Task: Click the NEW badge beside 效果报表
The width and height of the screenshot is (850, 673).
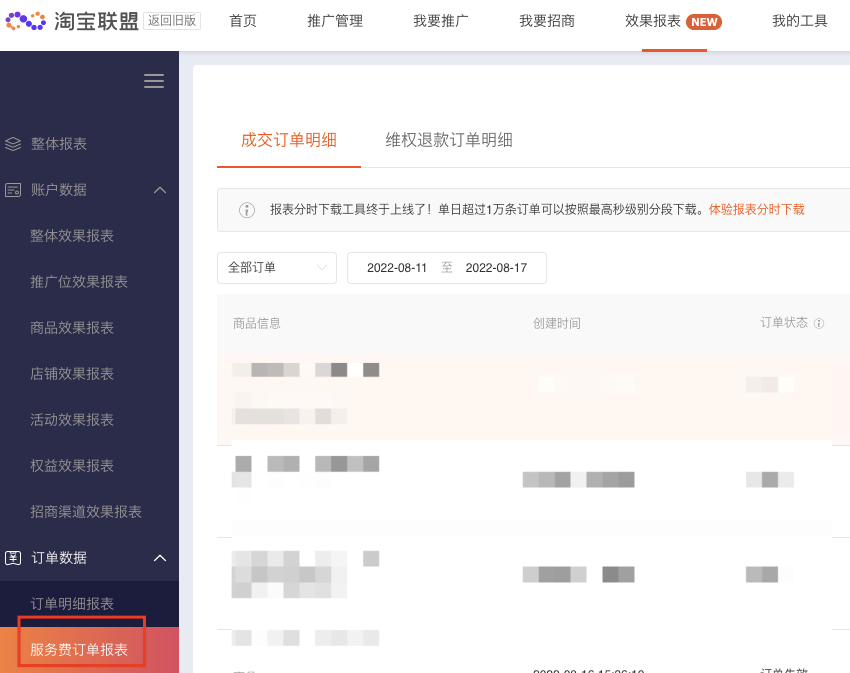Action: pyautogui.click(x=704, y=22)
